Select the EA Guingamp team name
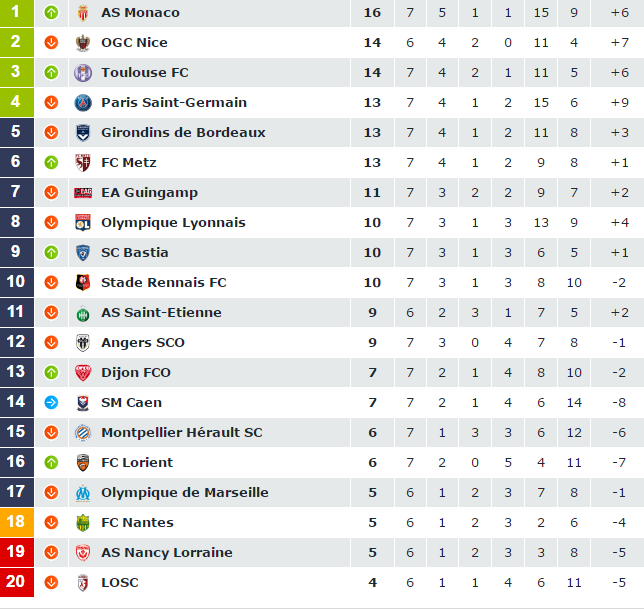 150,193
